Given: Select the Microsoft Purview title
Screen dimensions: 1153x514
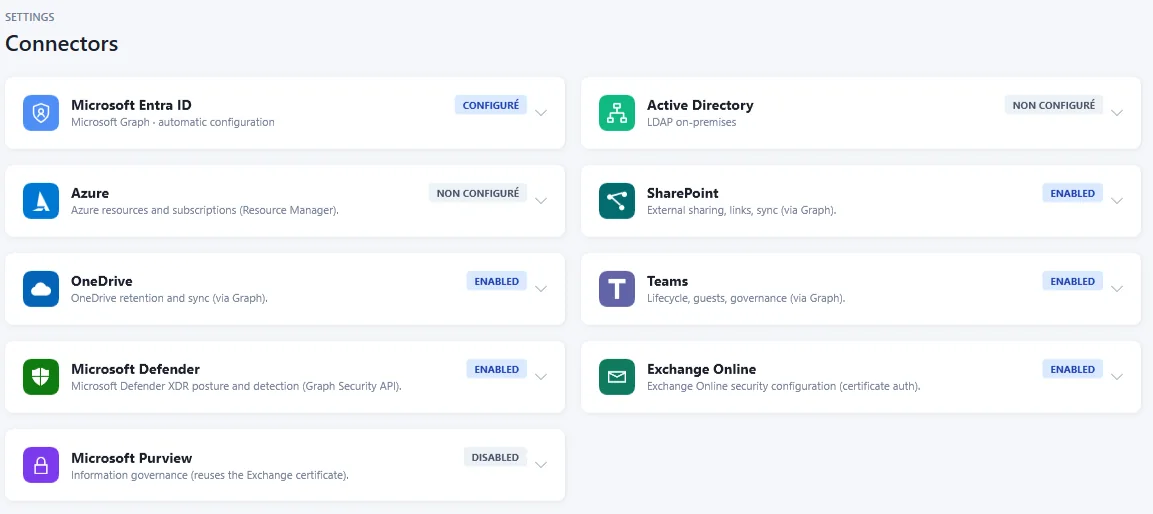Looking at the screenshot, I should (x=132, y=457).
